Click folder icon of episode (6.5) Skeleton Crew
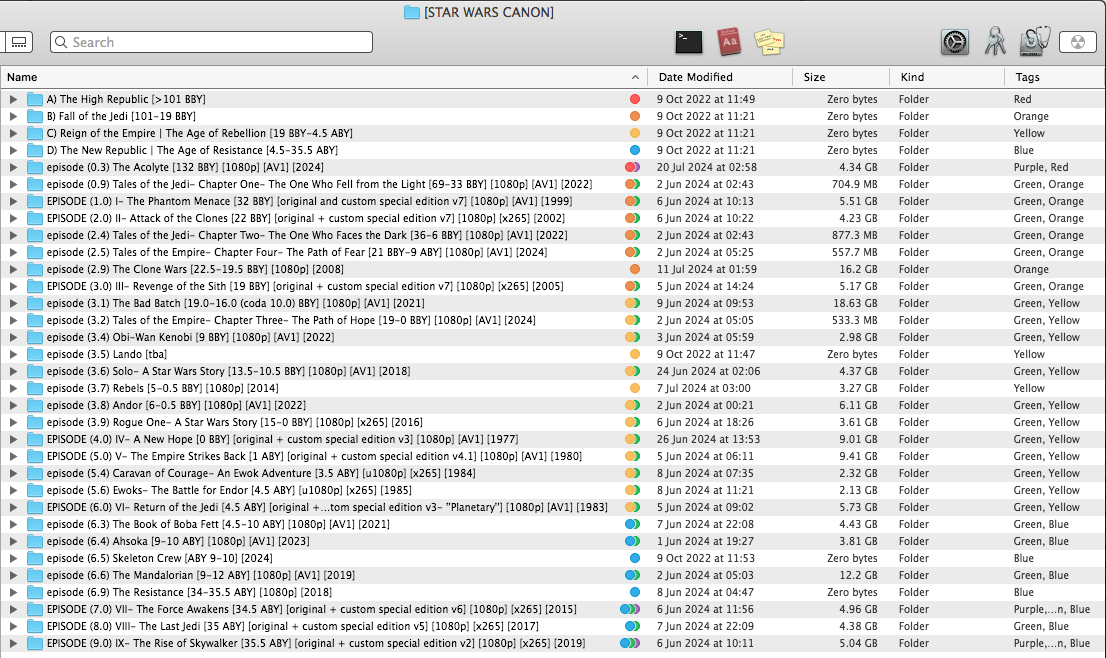1106x658 pixels. point(35,558)
